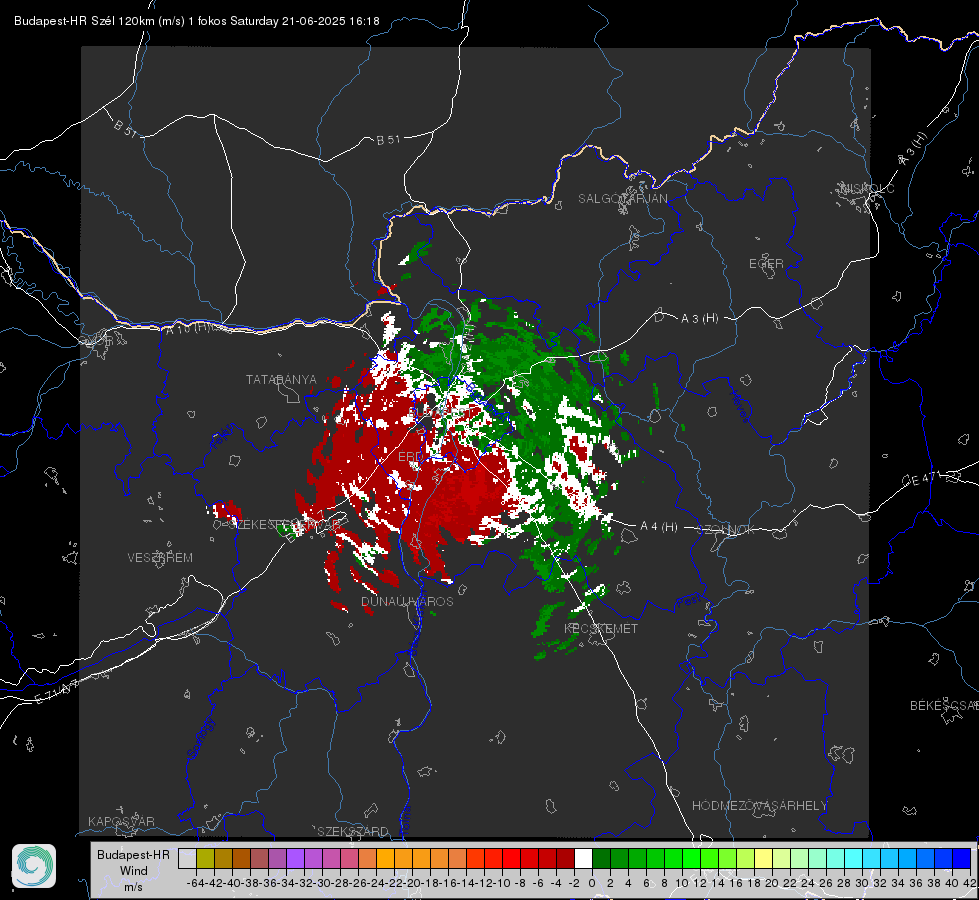The width and height of the screenshot is (979, 900).
Task: Click the BÉKÉSCSABA label at the map edge
Action: tap(944, 705)
